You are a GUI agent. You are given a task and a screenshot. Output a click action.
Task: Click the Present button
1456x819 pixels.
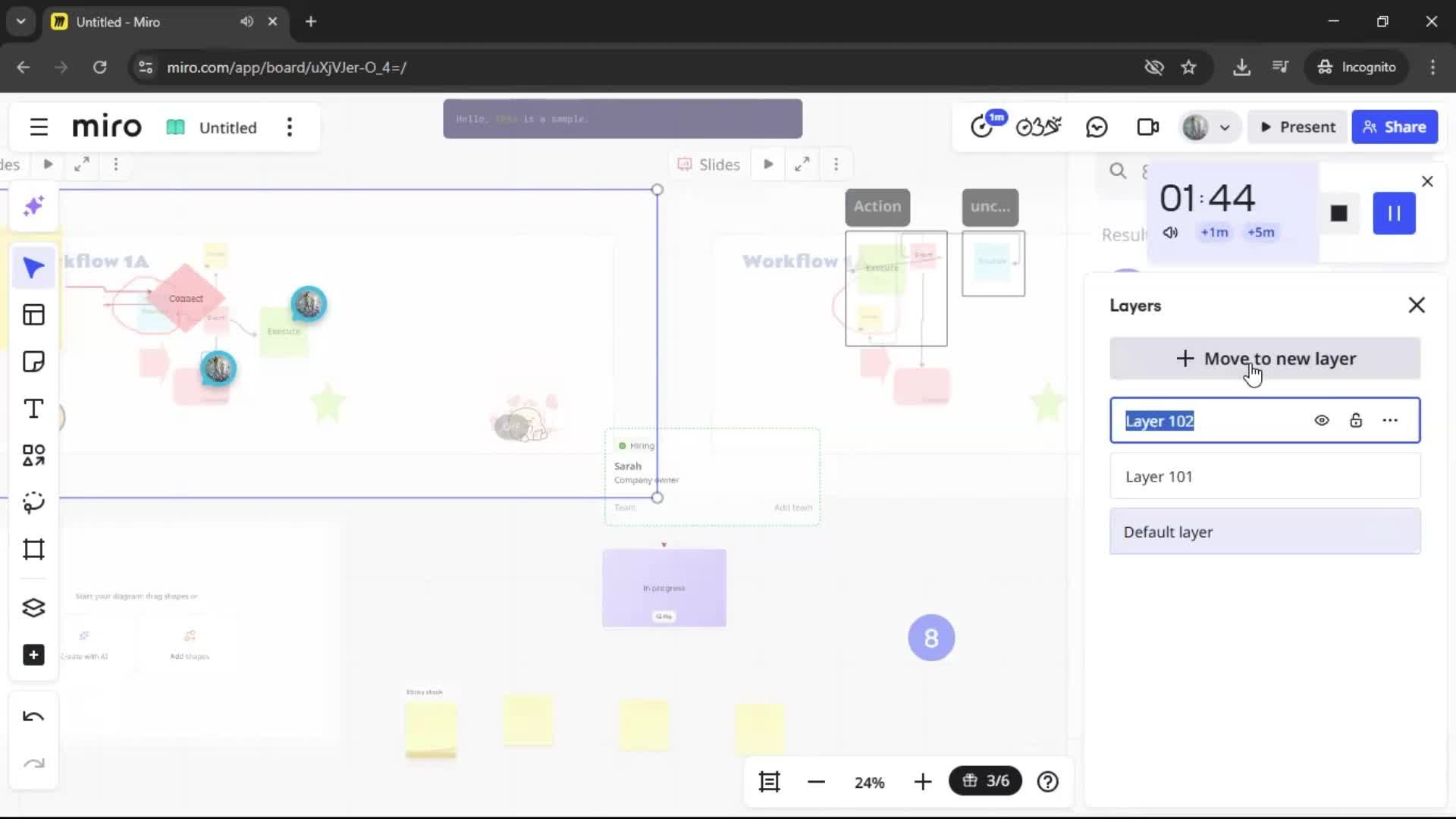click(x=1298, y=127)
